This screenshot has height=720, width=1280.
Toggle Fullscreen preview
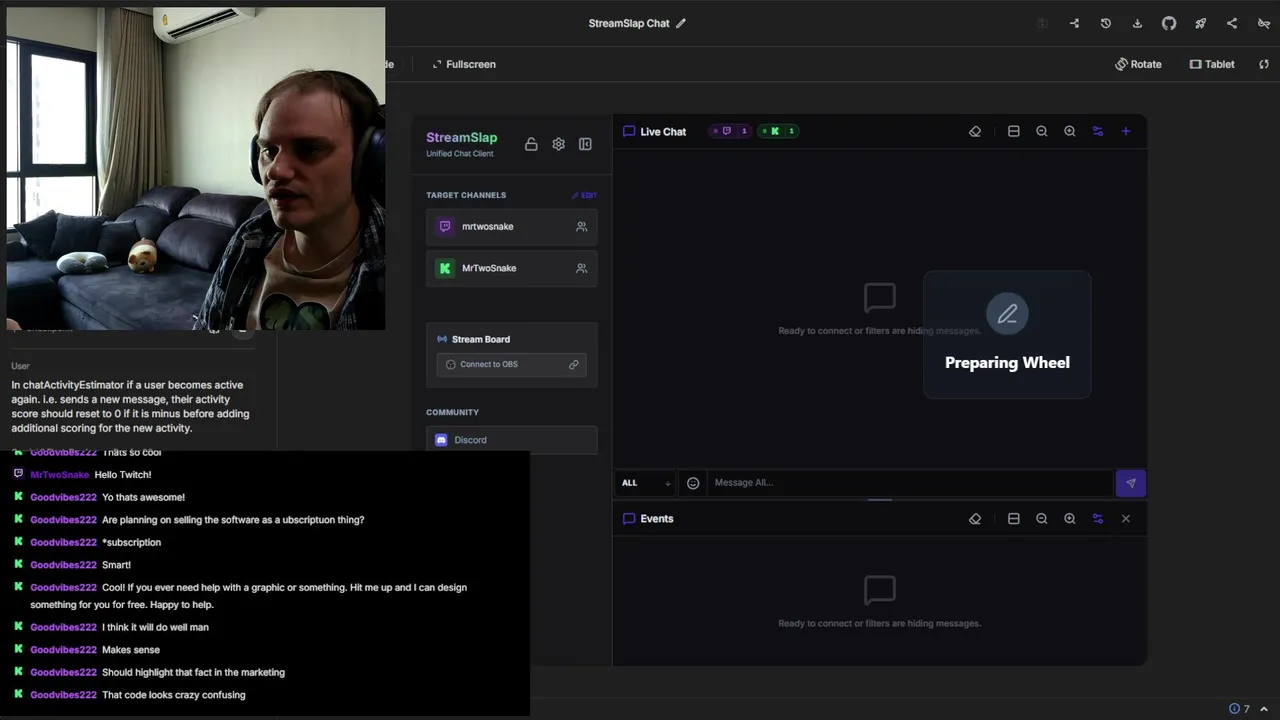point(464,64)
